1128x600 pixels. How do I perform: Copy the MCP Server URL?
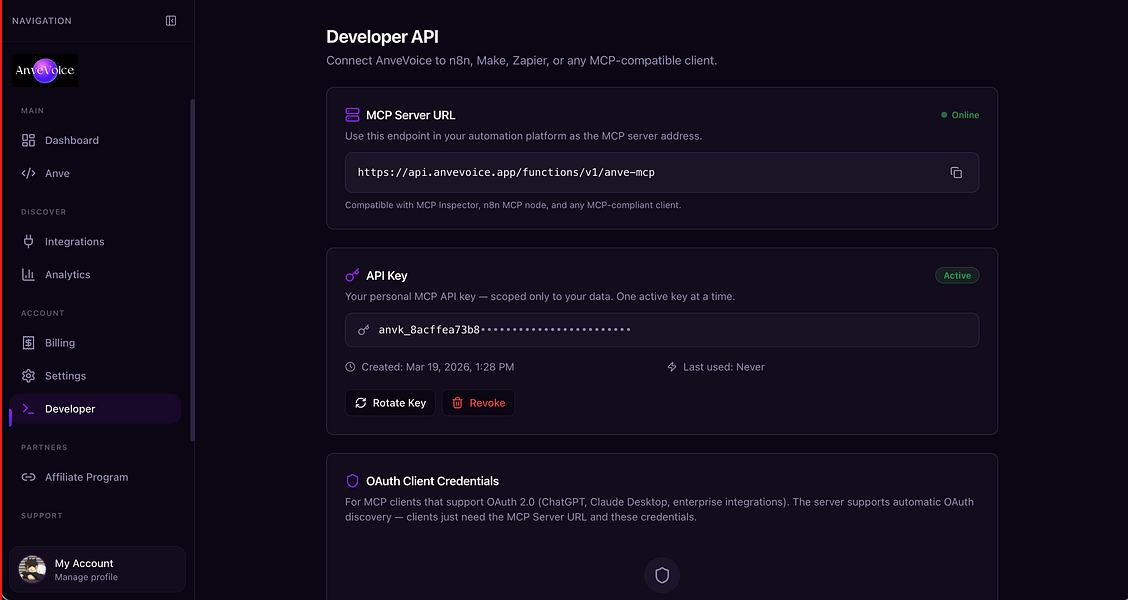tap(956, 173)
